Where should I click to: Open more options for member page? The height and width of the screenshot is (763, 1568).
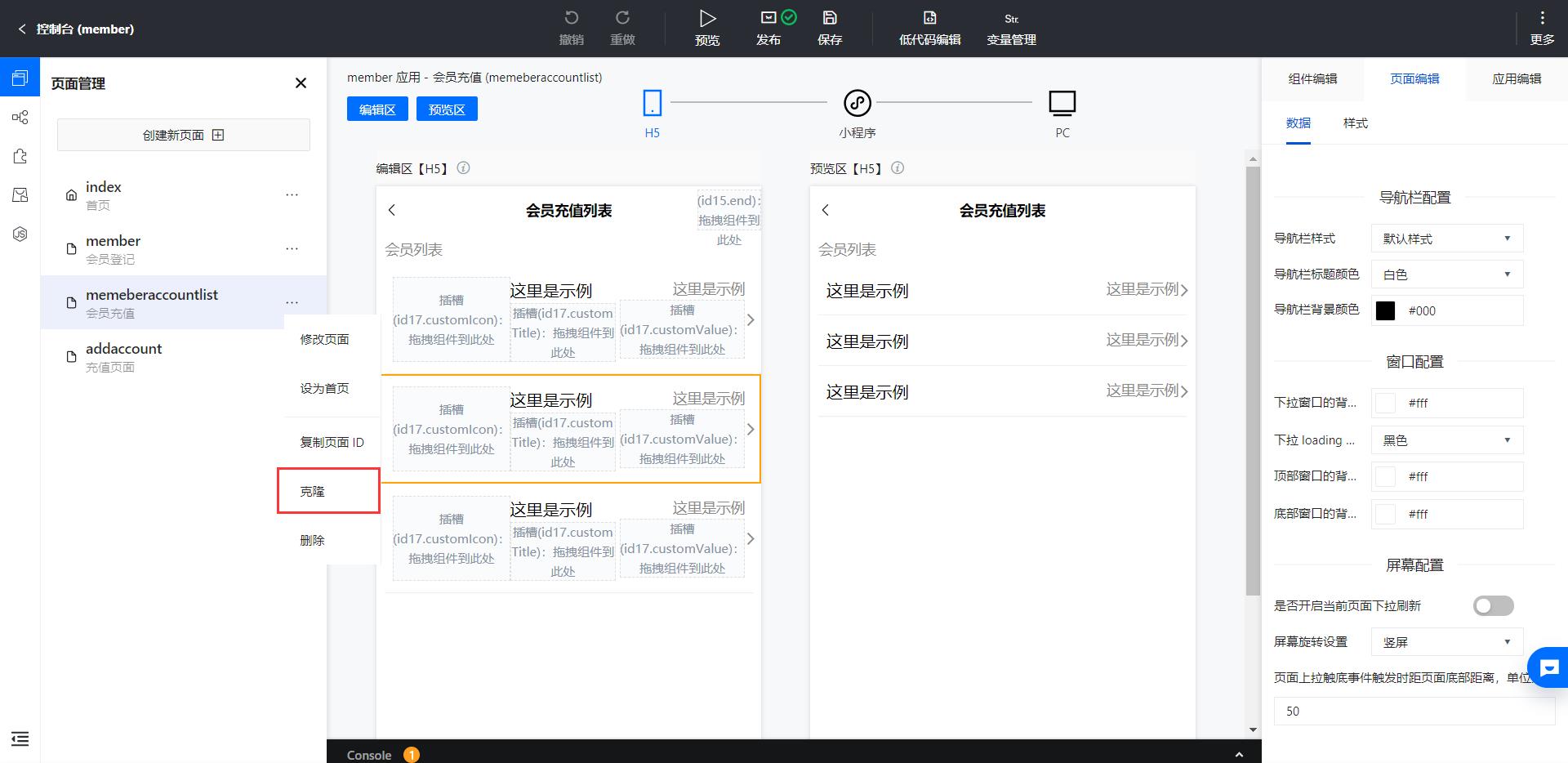pos(292,248)
